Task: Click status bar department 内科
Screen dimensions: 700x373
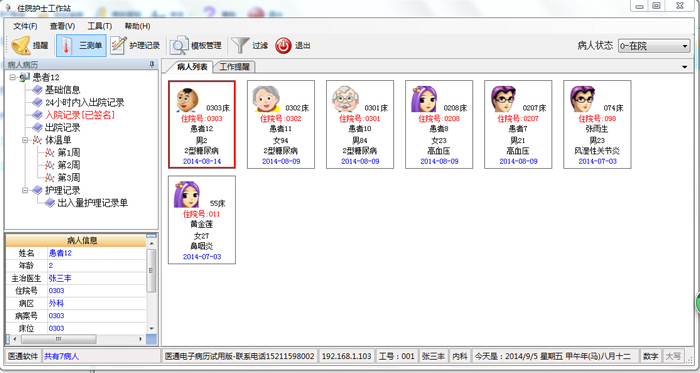Action: [460, 356]
